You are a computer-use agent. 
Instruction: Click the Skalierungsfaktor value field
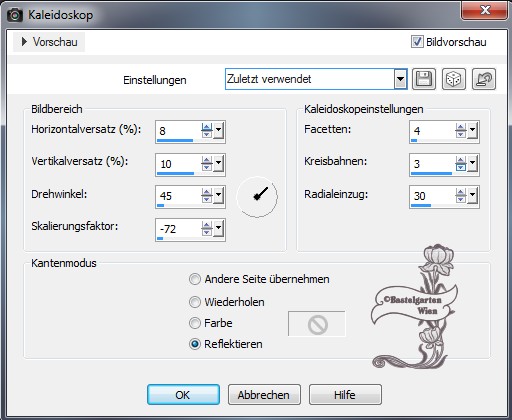point(178,229)
